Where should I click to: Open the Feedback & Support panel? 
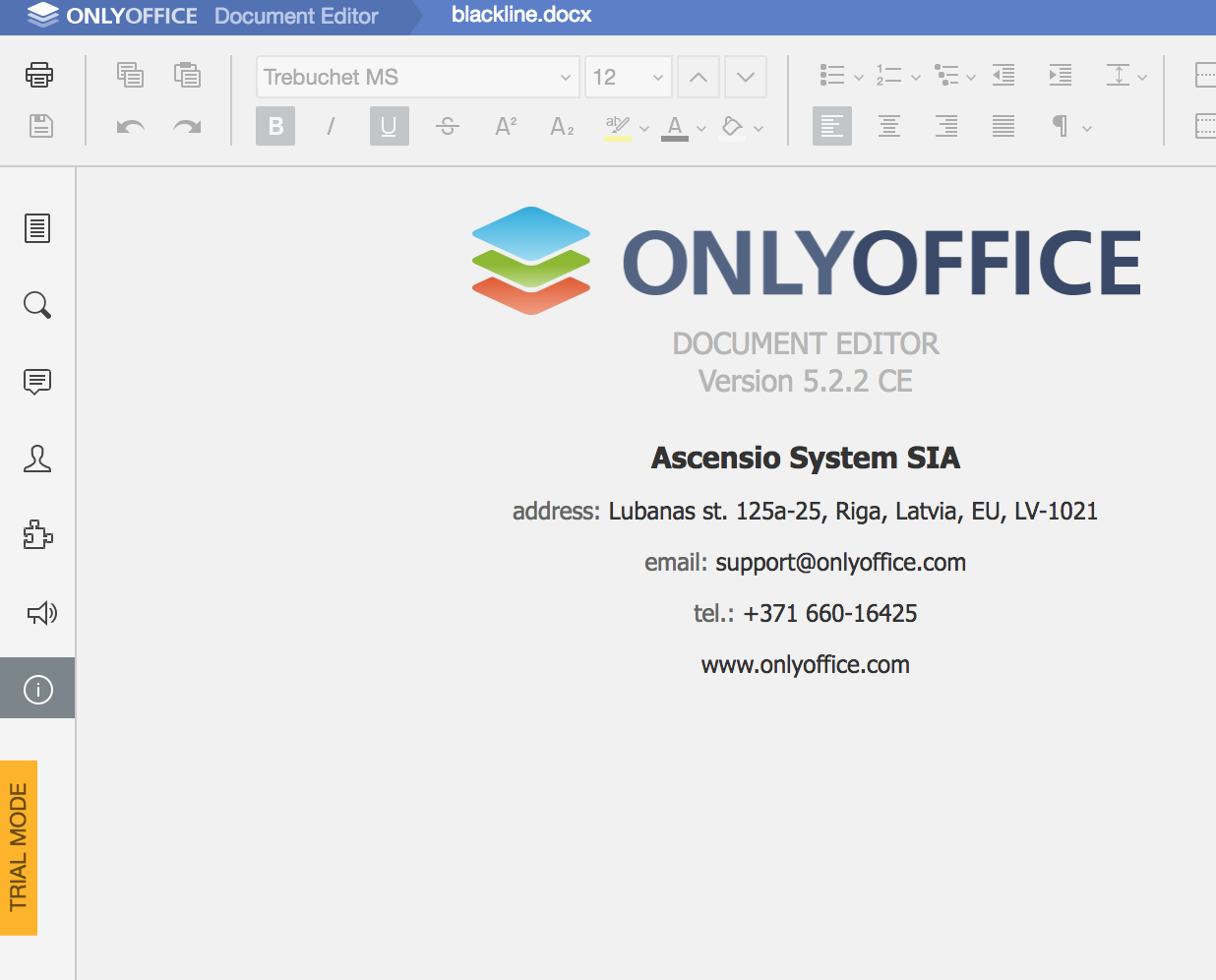pyautogui.click(x=37, y=612)
